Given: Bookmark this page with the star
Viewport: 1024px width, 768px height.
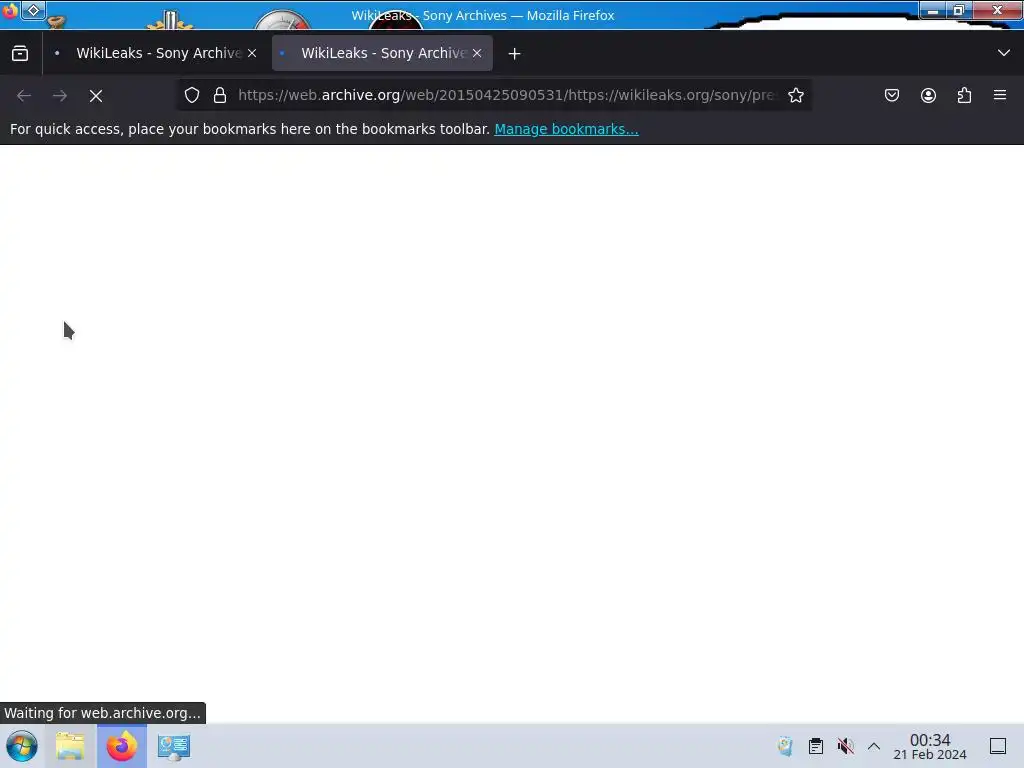Looking at the screenshot, I should coord(795,95).
